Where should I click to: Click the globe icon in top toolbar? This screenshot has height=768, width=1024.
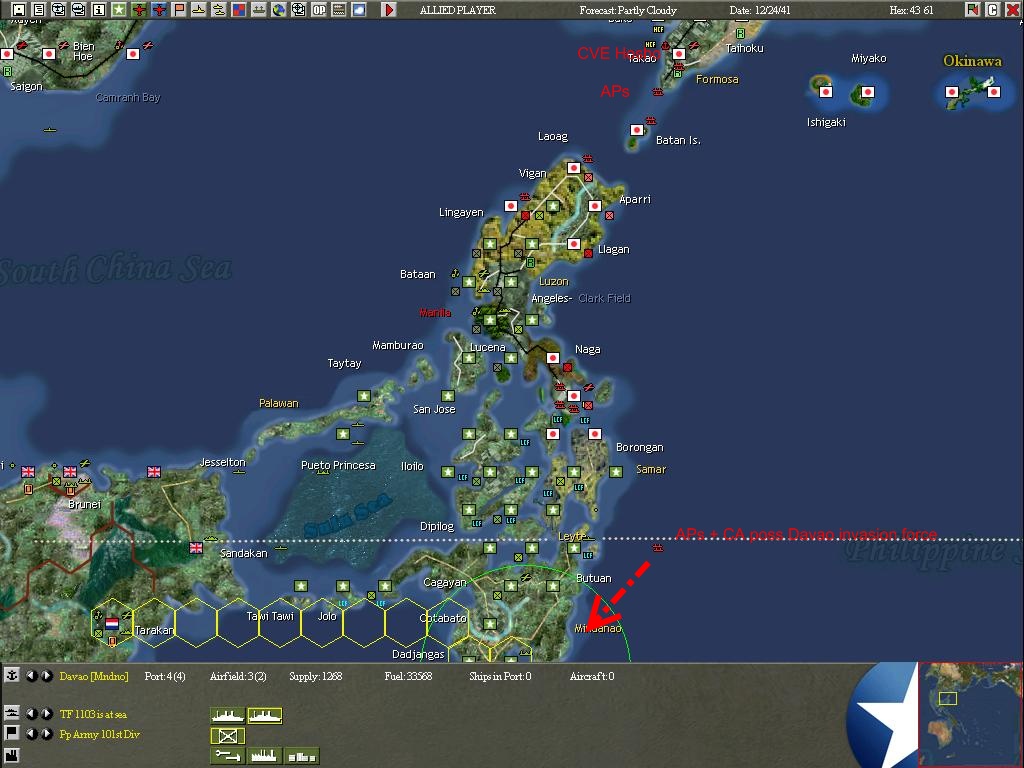tap(279, 10)
